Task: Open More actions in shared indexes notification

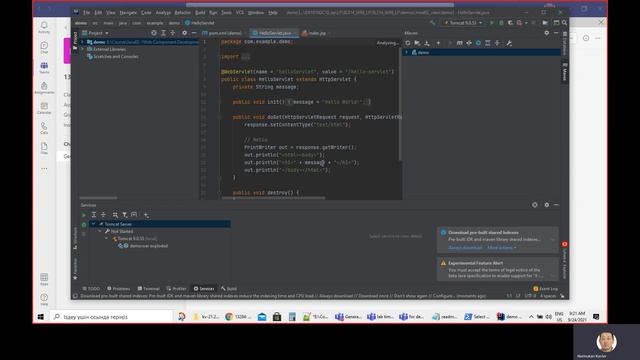Action: [501, 248]
